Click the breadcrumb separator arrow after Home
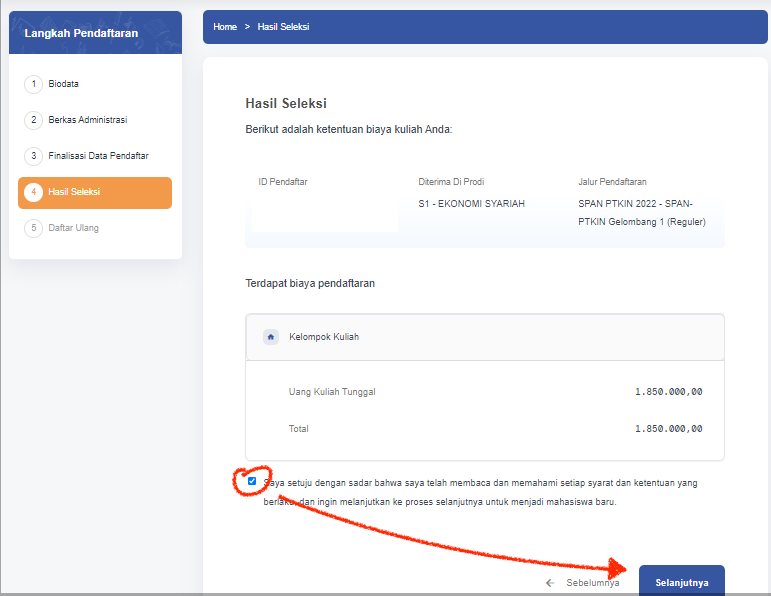This screenshot has width=771, height=596. [x=247, y=27]
